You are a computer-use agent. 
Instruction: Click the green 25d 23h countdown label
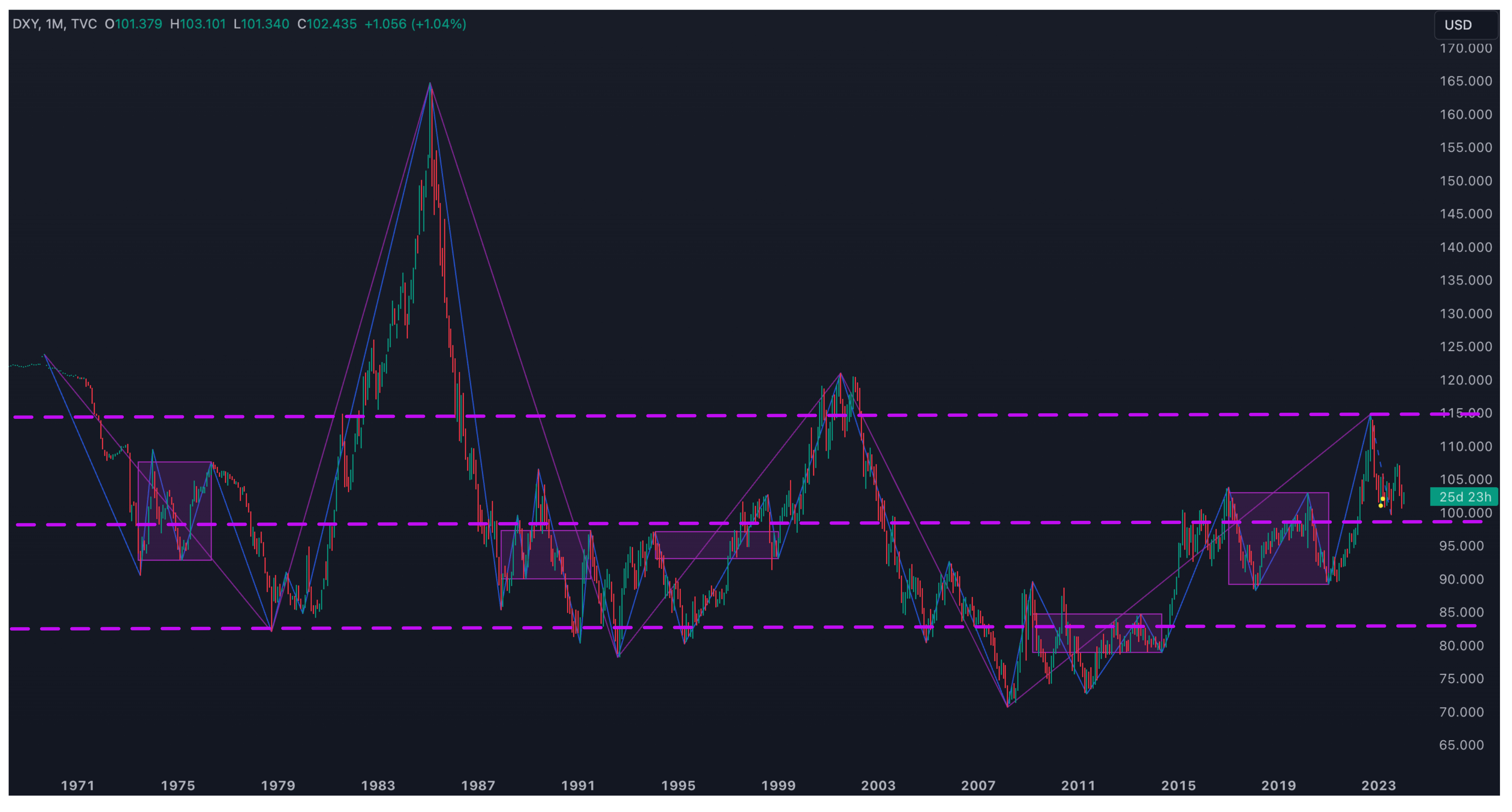[x=1464, y=497]
